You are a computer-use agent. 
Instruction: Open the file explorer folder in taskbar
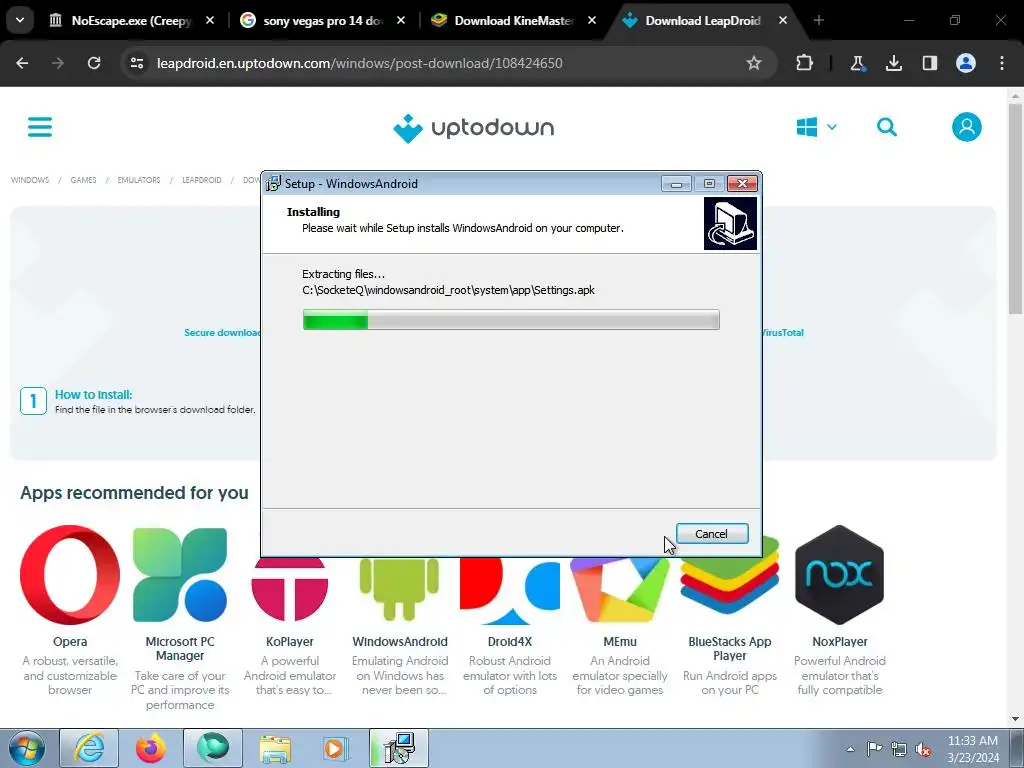click(x=275, y=748)
